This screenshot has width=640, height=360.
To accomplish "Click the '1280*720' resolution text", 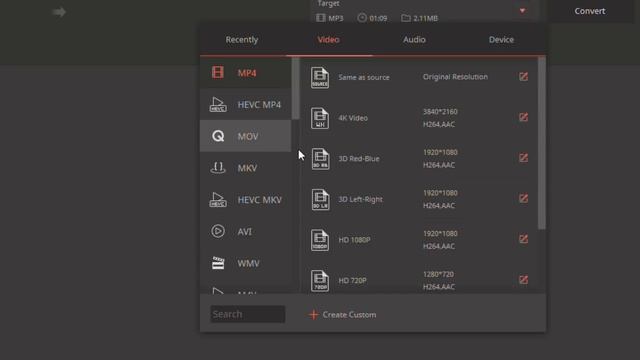I will pyautogui.click(x=438, y=274).
